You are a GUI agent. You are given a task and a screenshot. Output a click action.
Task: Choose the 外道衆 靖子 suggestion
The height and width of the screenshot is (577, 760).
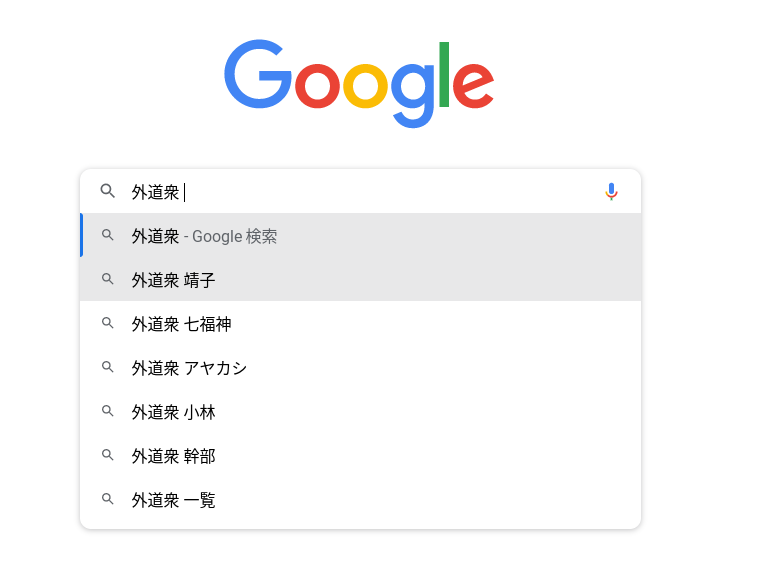point(173,280)
